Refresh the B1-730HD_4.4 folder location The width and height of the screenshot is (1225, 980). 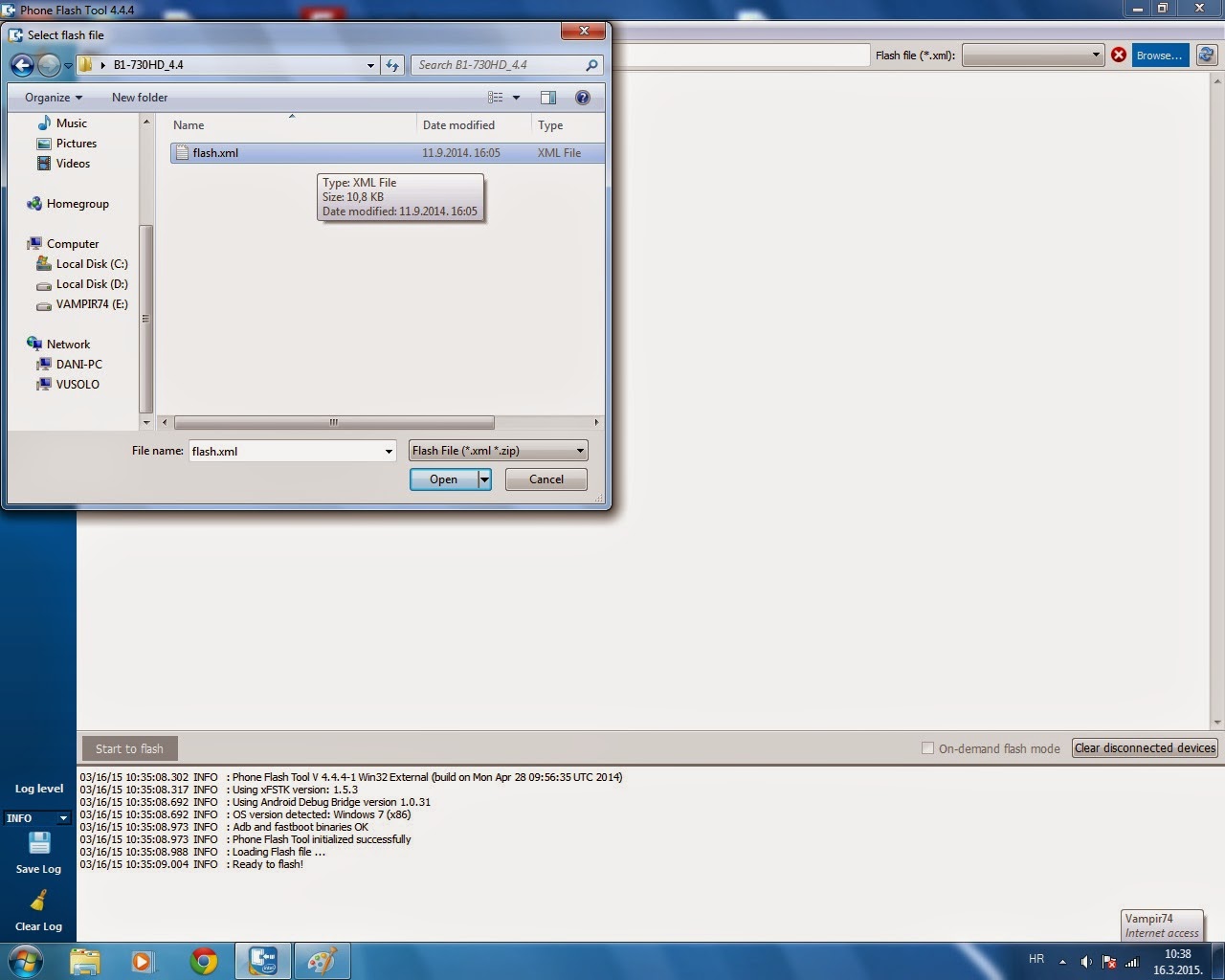(392, 65)
